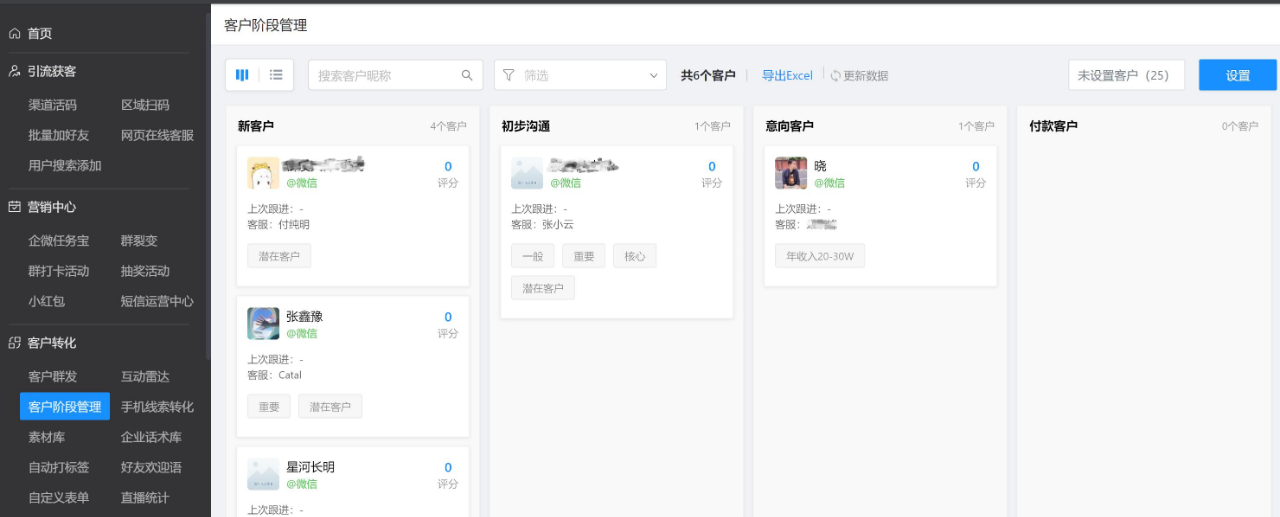Click the 新客户 column header
Image resolution: width=1280 pixels, height=517 pixels.
click(256, 126)
